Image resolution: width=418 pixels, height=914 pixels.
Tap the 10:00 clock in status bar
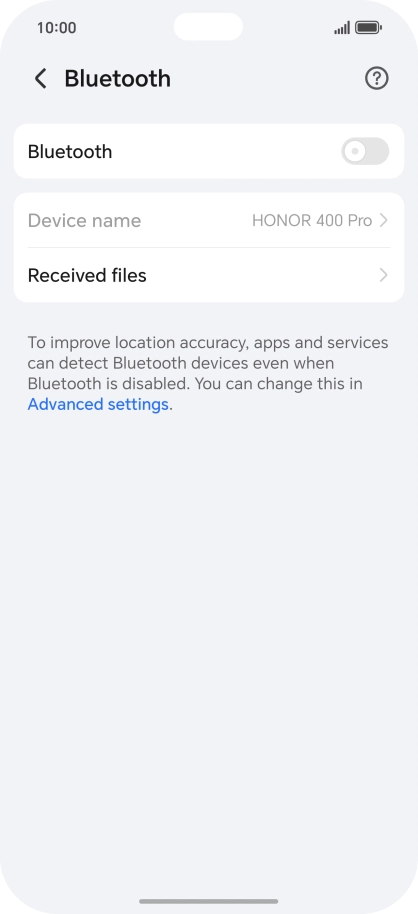point(57,27)
